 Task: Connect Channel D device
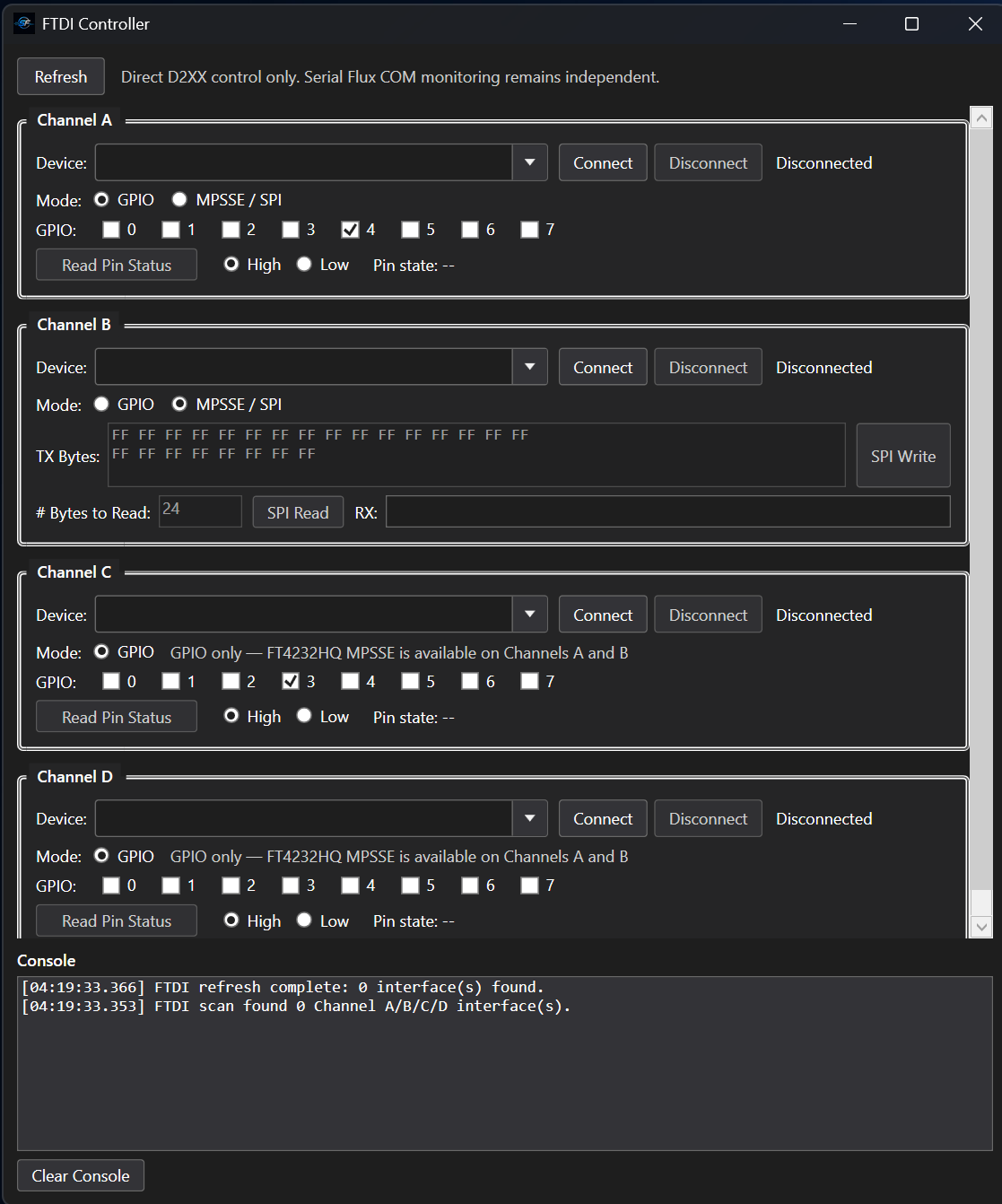point(603,818)
